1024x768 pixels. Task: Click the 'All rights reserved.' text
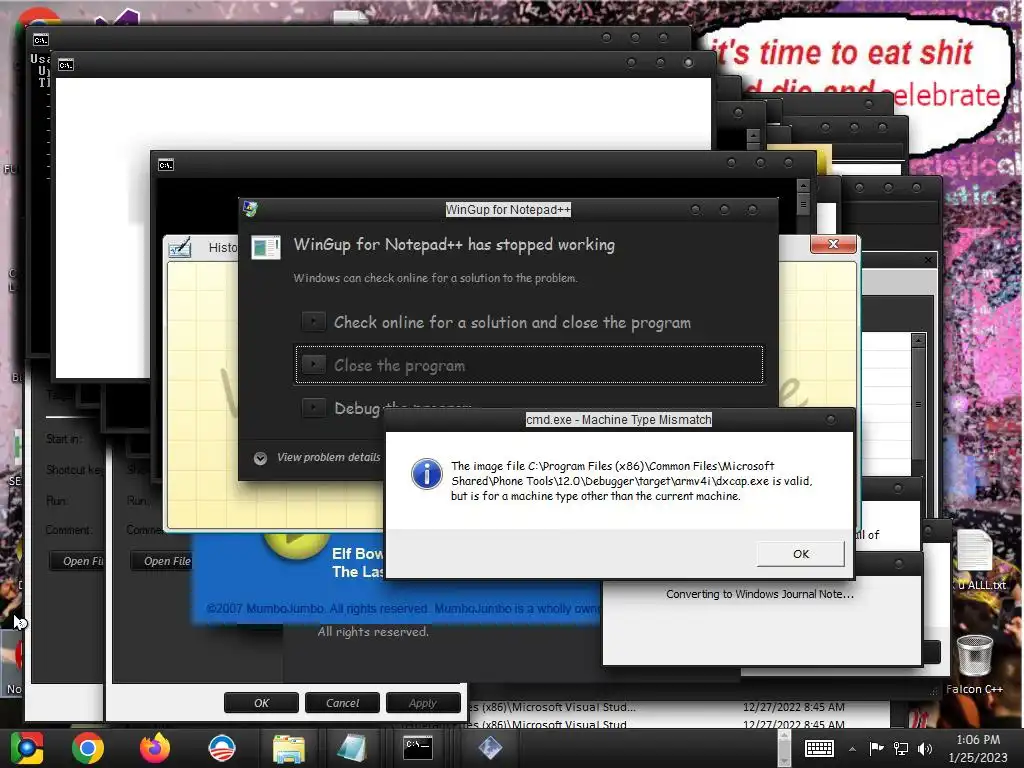(373, 632)
